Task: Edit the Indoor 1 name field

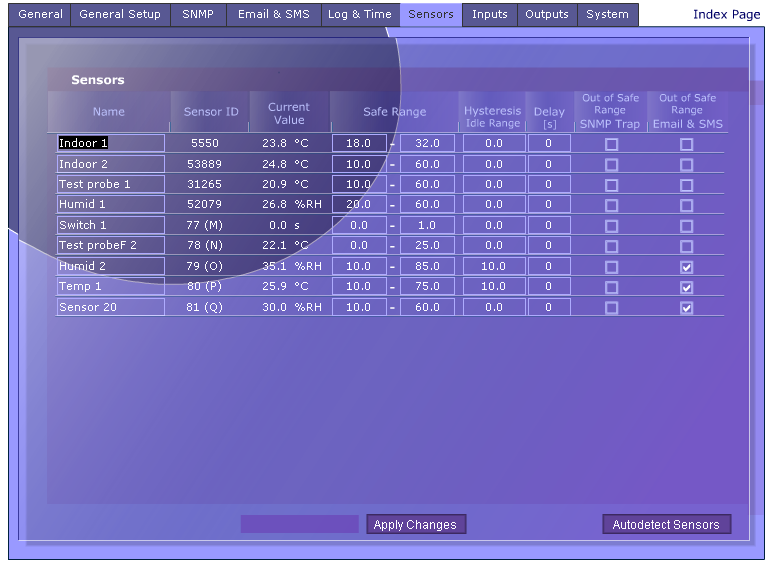Action: 110,143
